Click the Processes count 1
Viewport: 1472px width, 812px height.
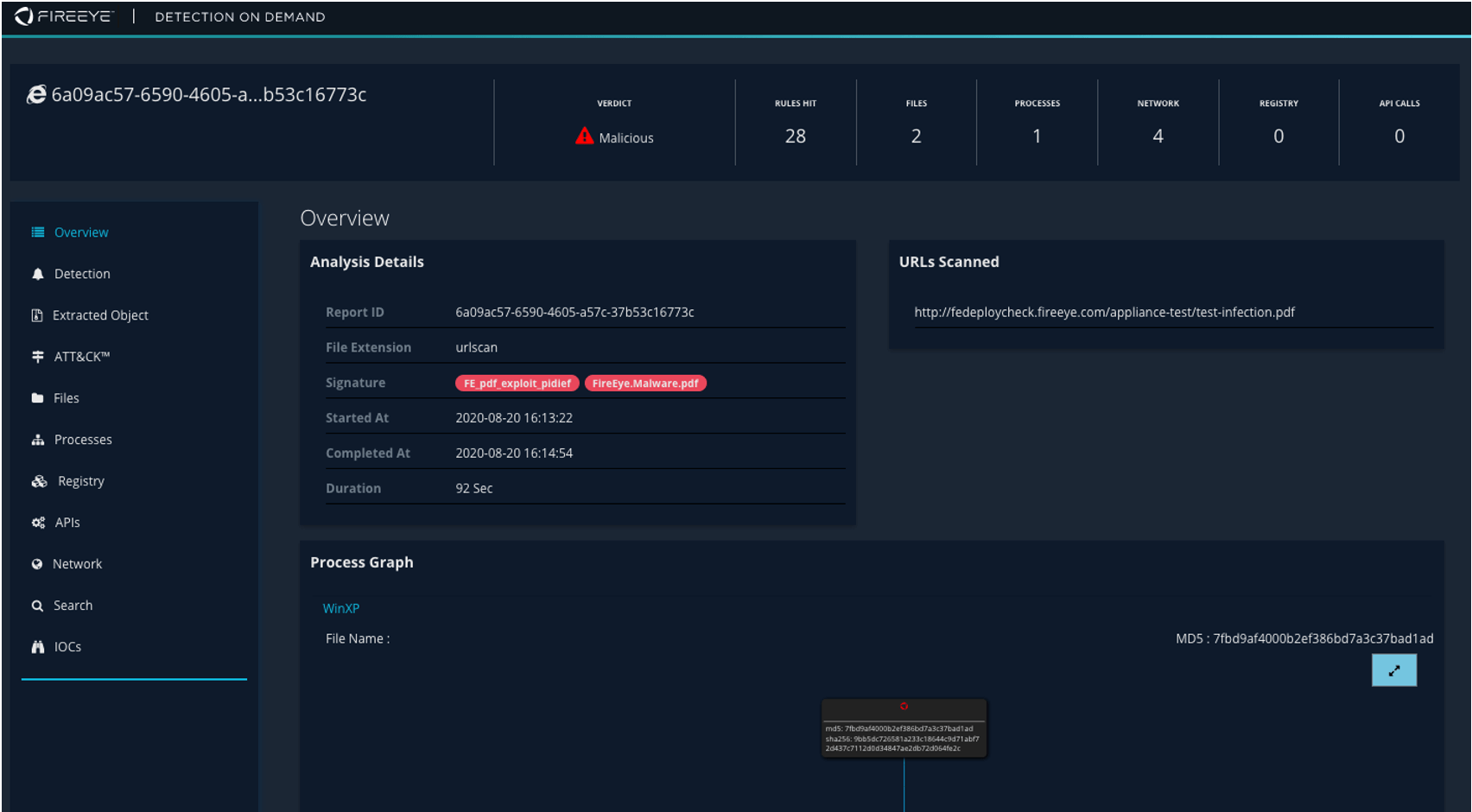point(1037,136)
